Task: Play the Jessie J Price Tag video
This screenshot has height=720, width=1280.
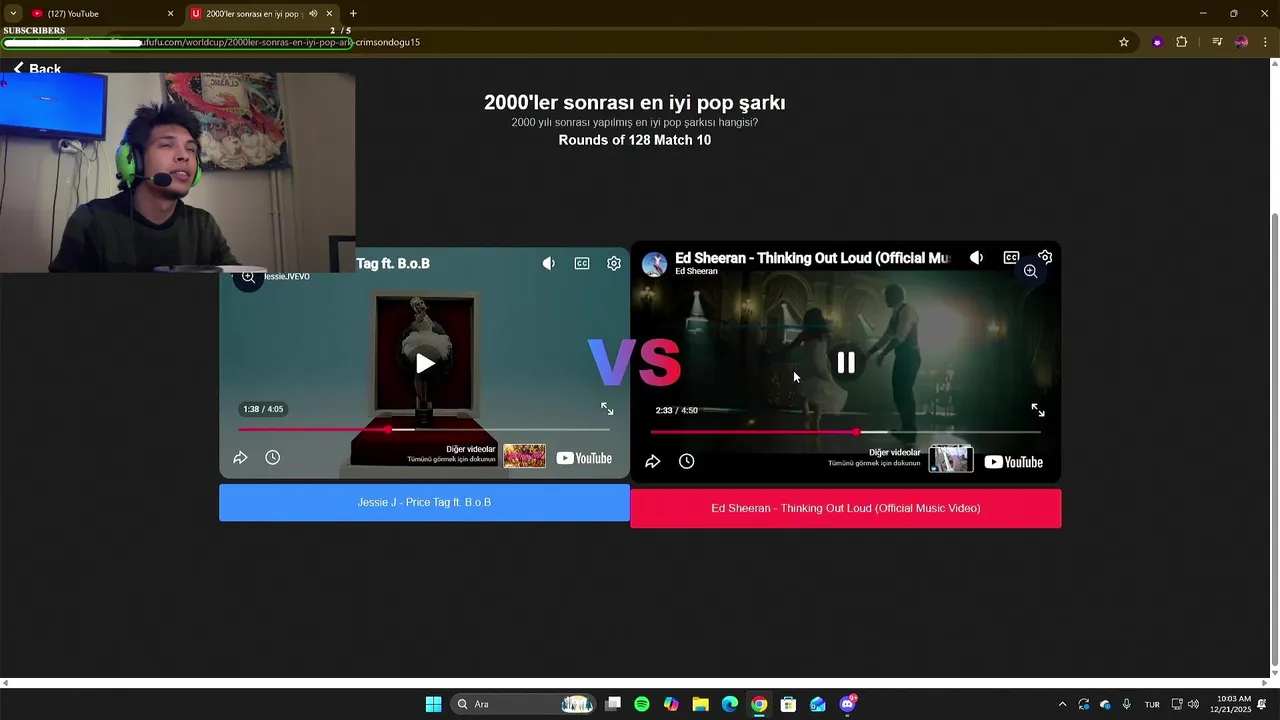Action: (425, 363)
